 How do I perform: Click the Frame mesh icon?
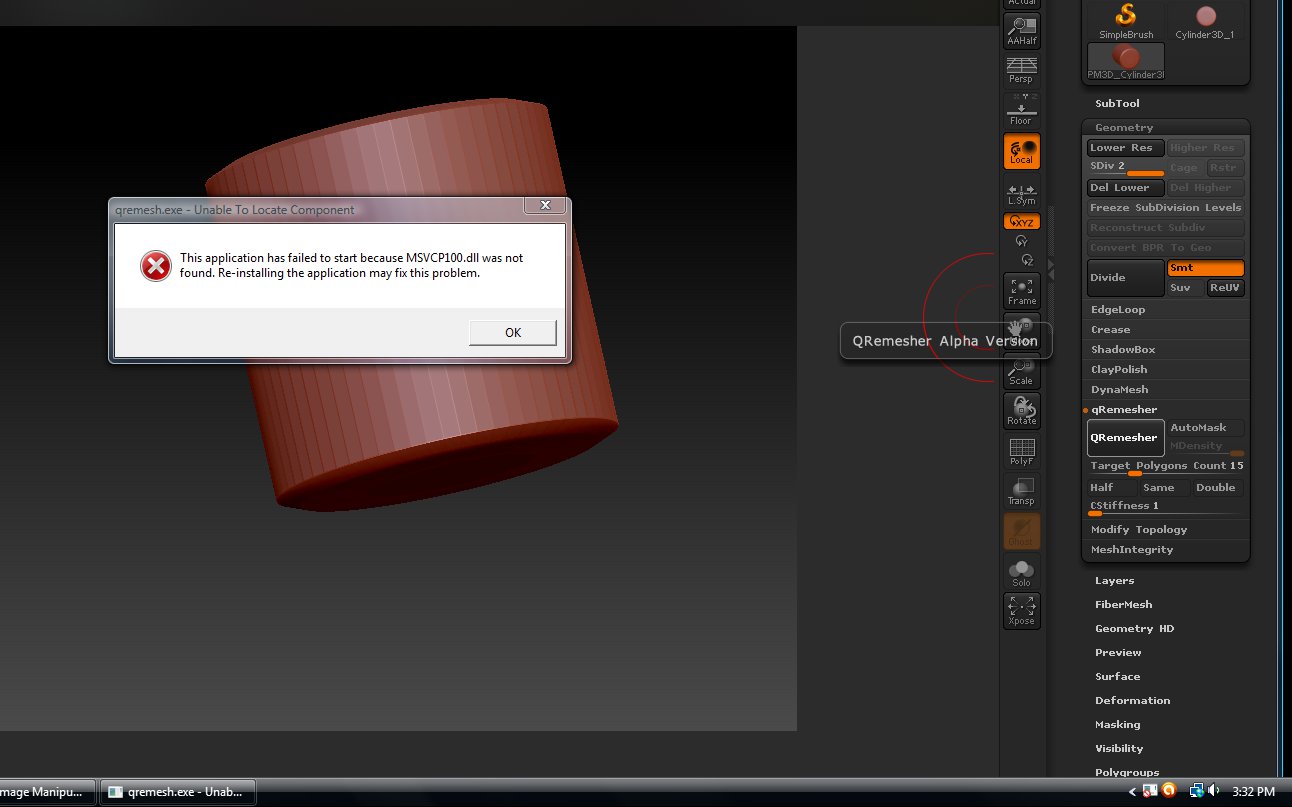pyautogui.click(x=1021, y=291)
